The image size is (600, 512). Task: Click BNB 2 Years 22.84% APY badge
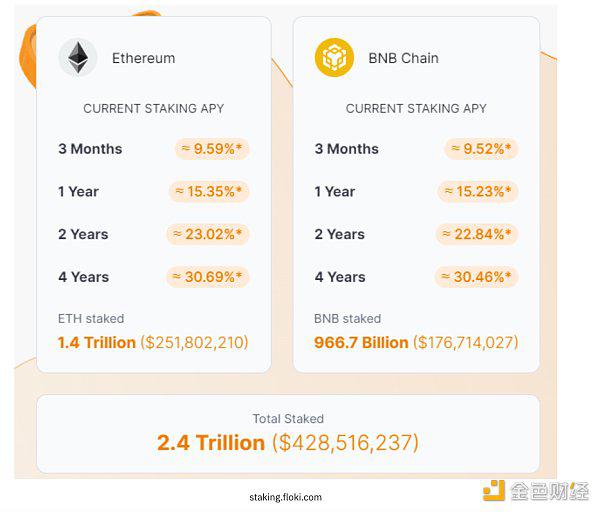[x=477, y=234]
